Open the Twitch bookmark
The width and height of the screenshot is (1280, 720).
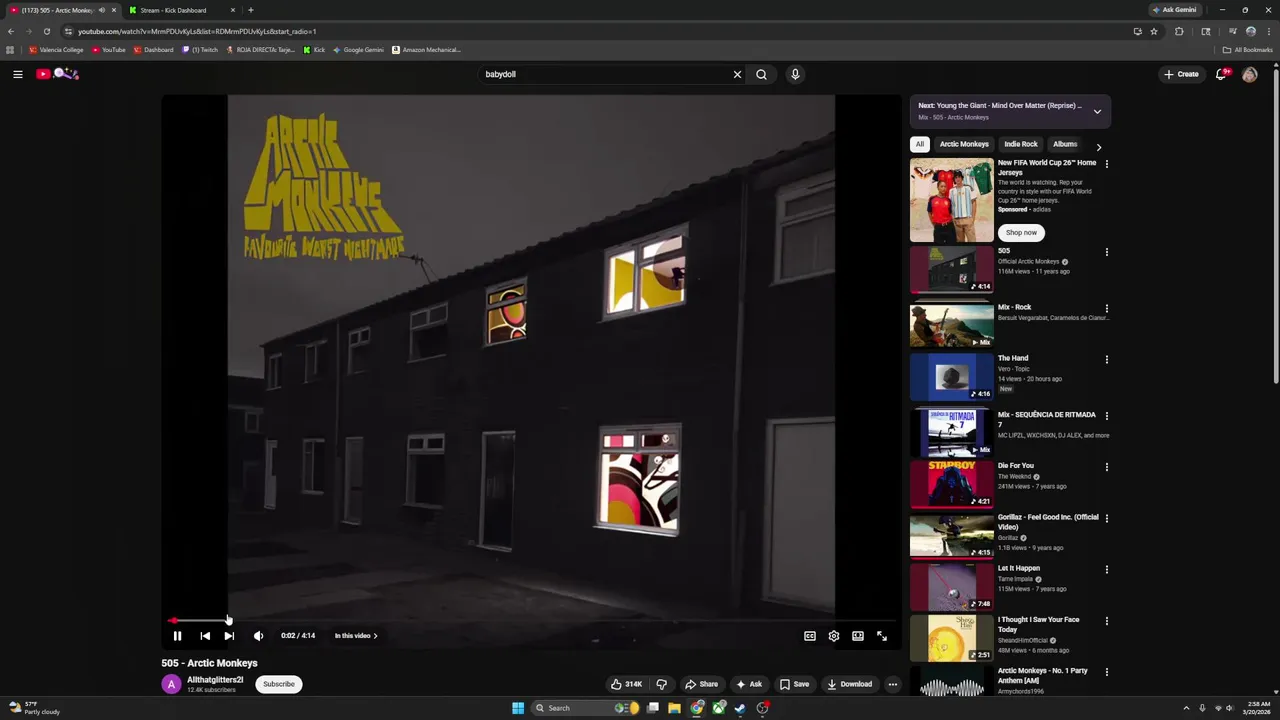tap(200, 50)
